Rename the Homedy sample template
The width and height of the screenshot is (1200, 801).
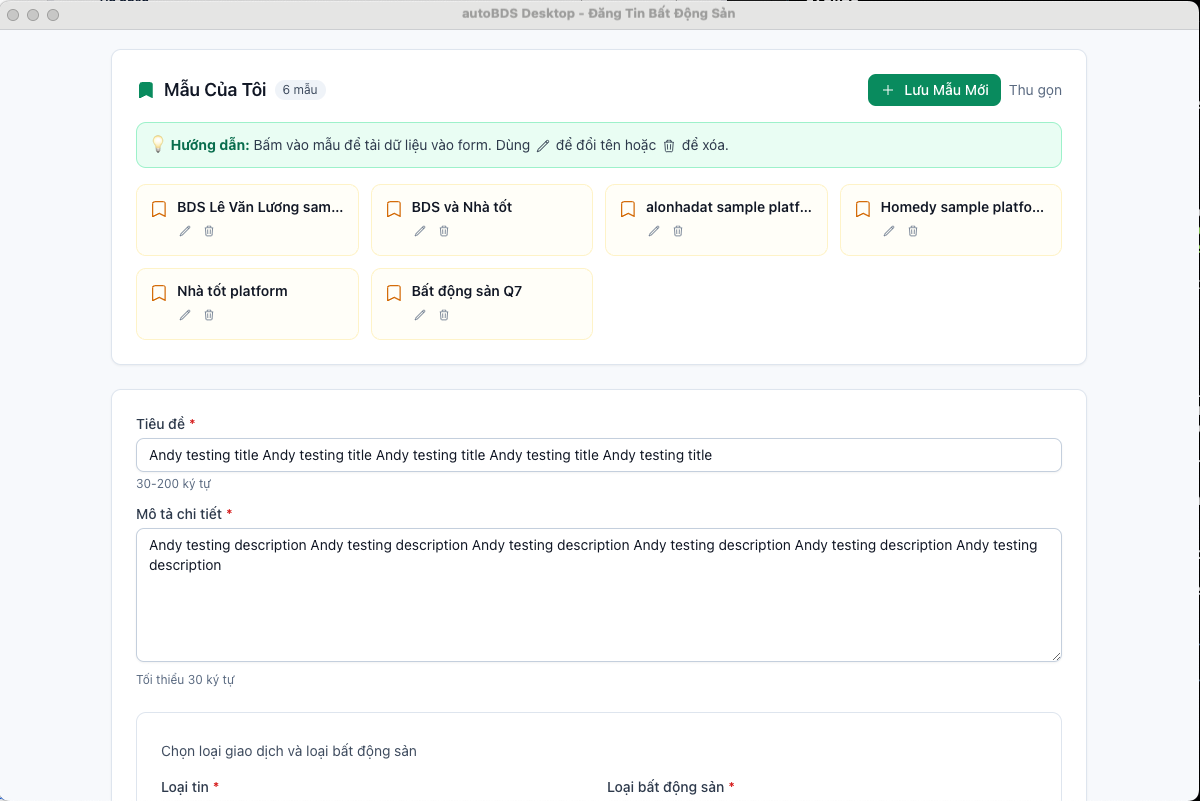pos(889,231)
